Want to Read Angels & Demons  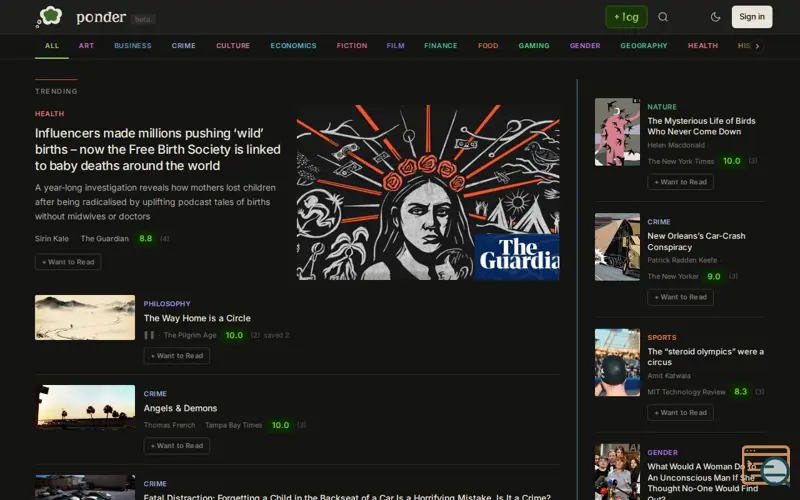click(177, 445)
